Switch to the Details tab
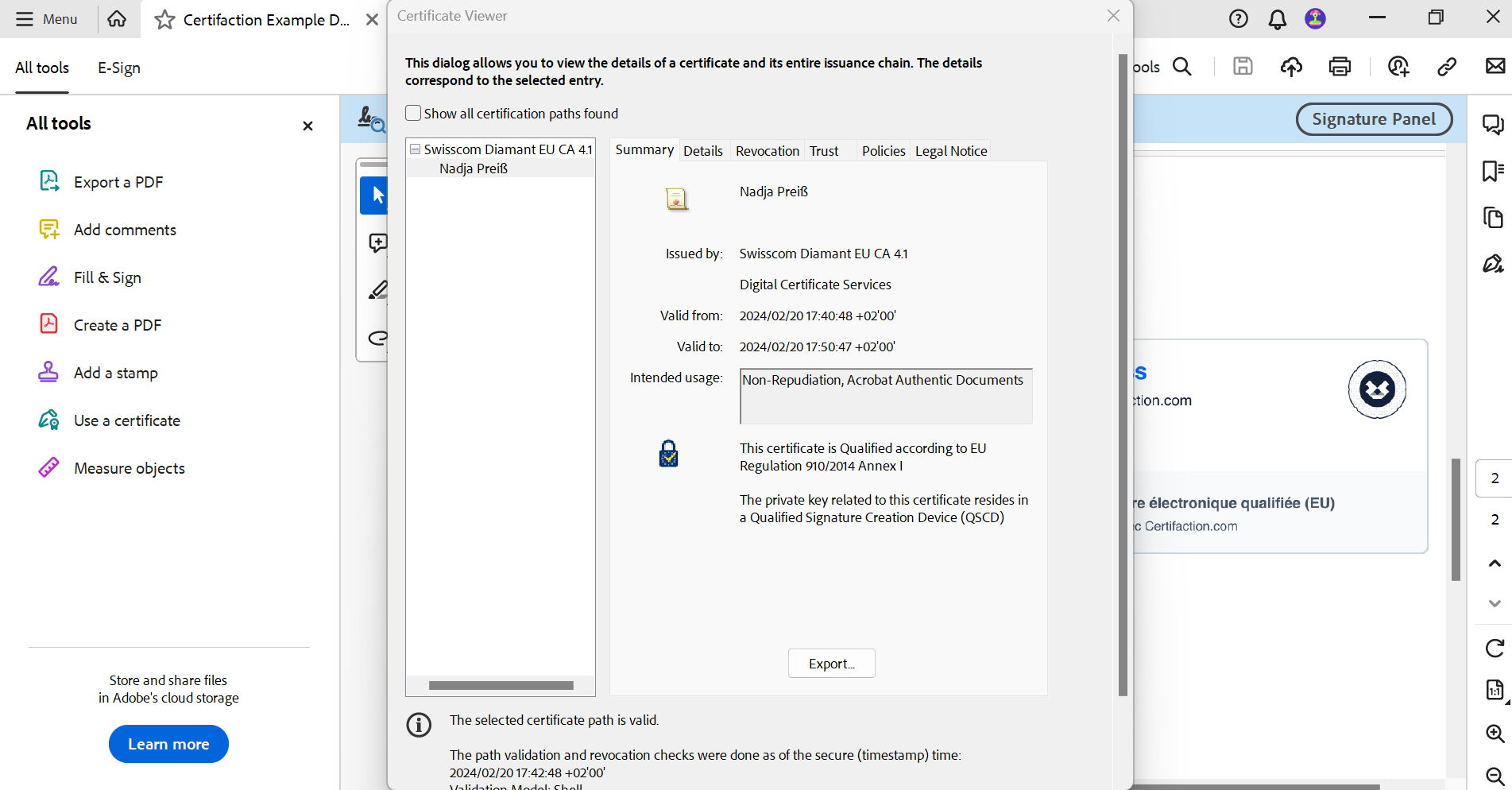This screenshot has height=790, width=1512. pos(703,150)
